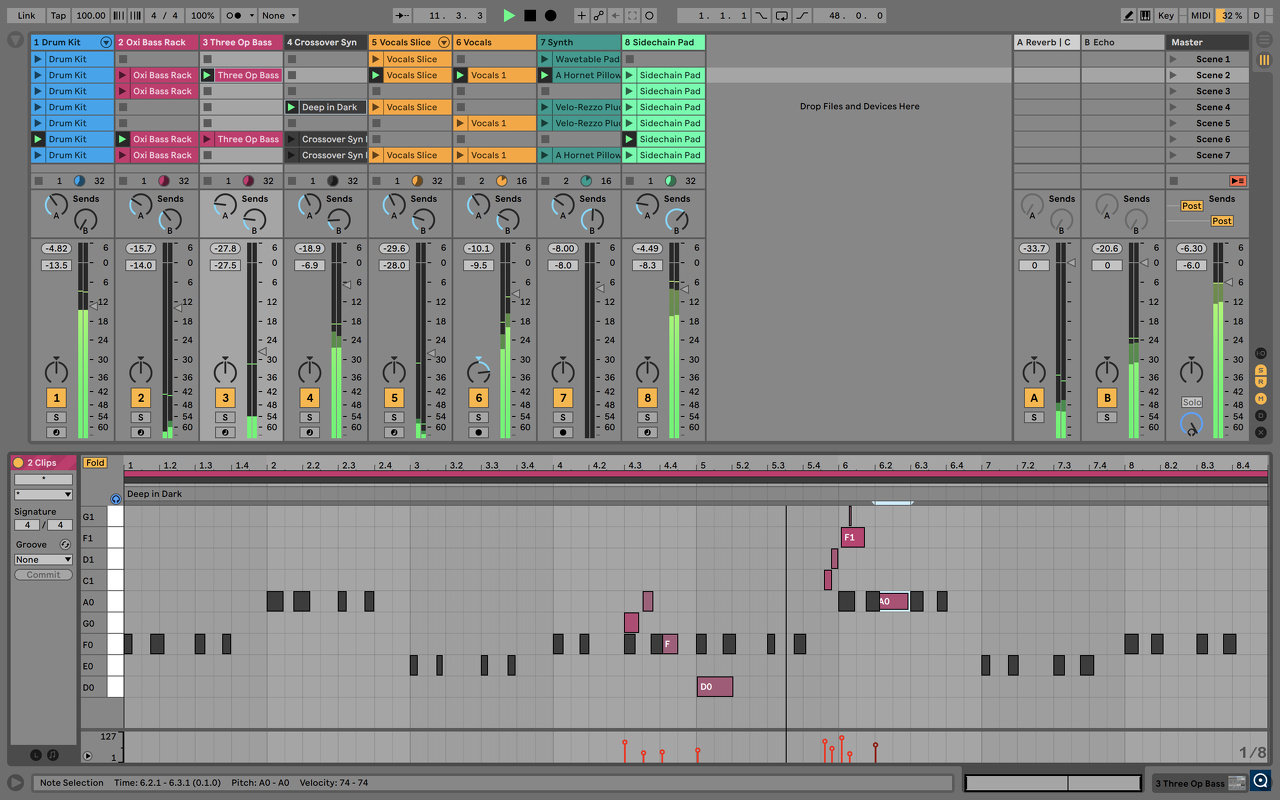Open the Vocals Slice track dropdown arrow
1280x800 pixels.
click(444, 42)
